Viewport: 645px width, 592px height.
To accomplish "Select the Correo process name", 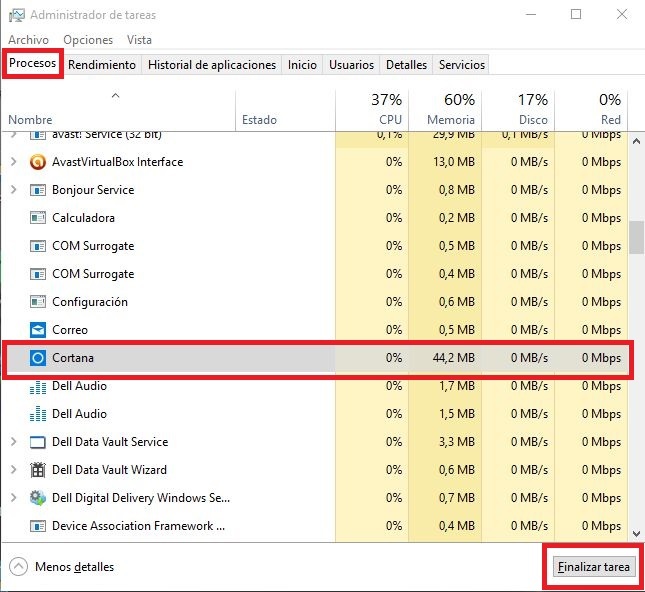I will pos(70,330).
